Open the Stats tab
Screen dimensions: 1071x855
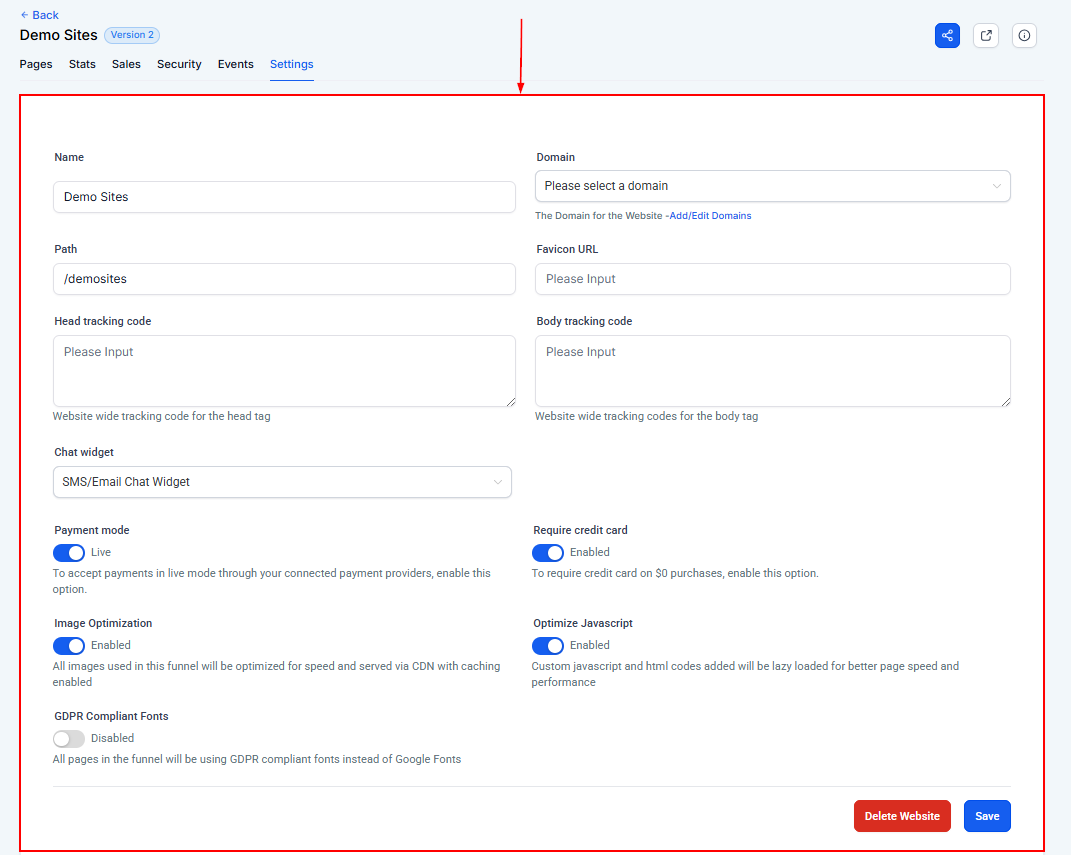pyautogui.click(x=82, y=64)
